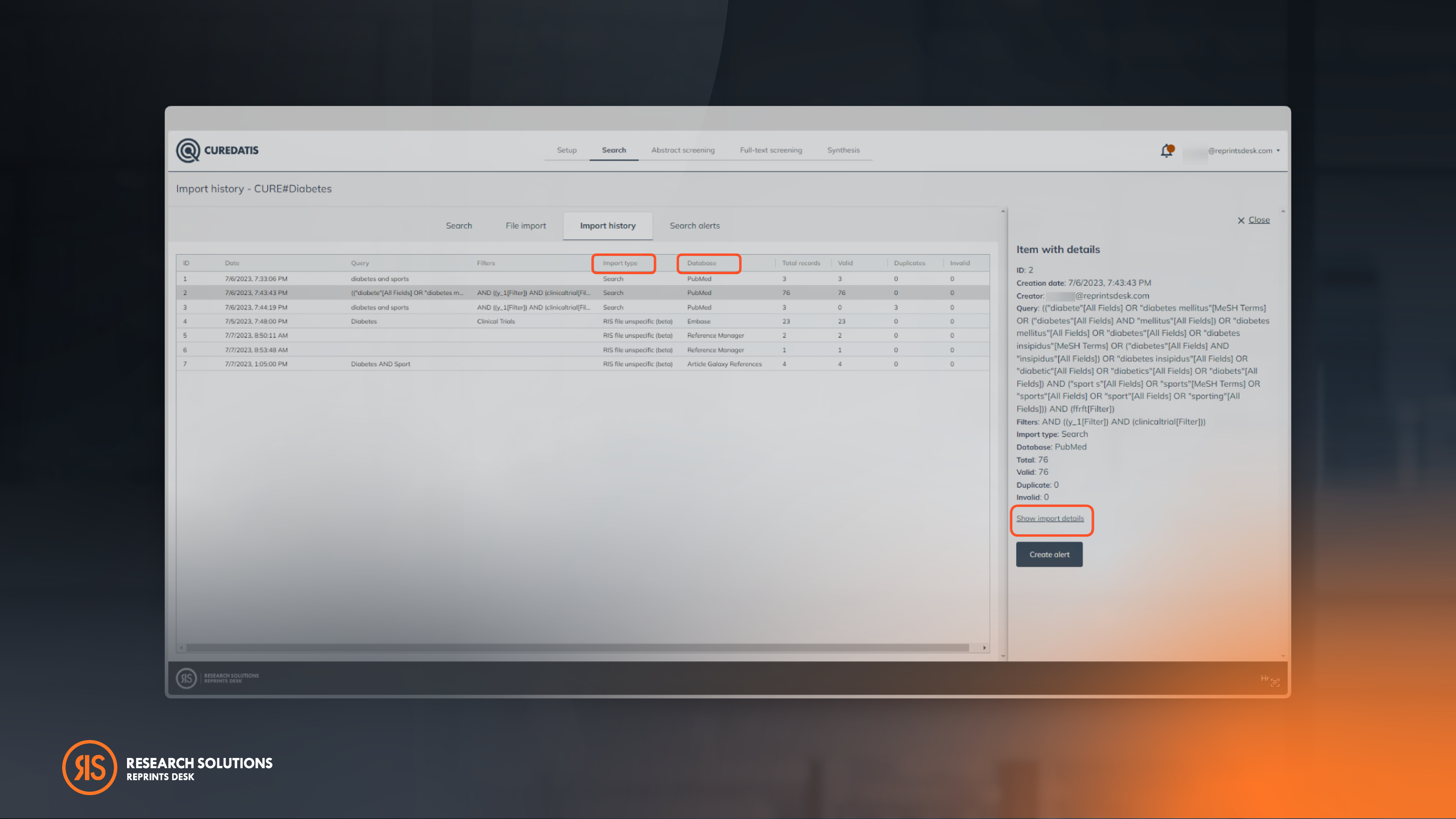Click the X icon to close the details panel

[x=1241, y=220]
